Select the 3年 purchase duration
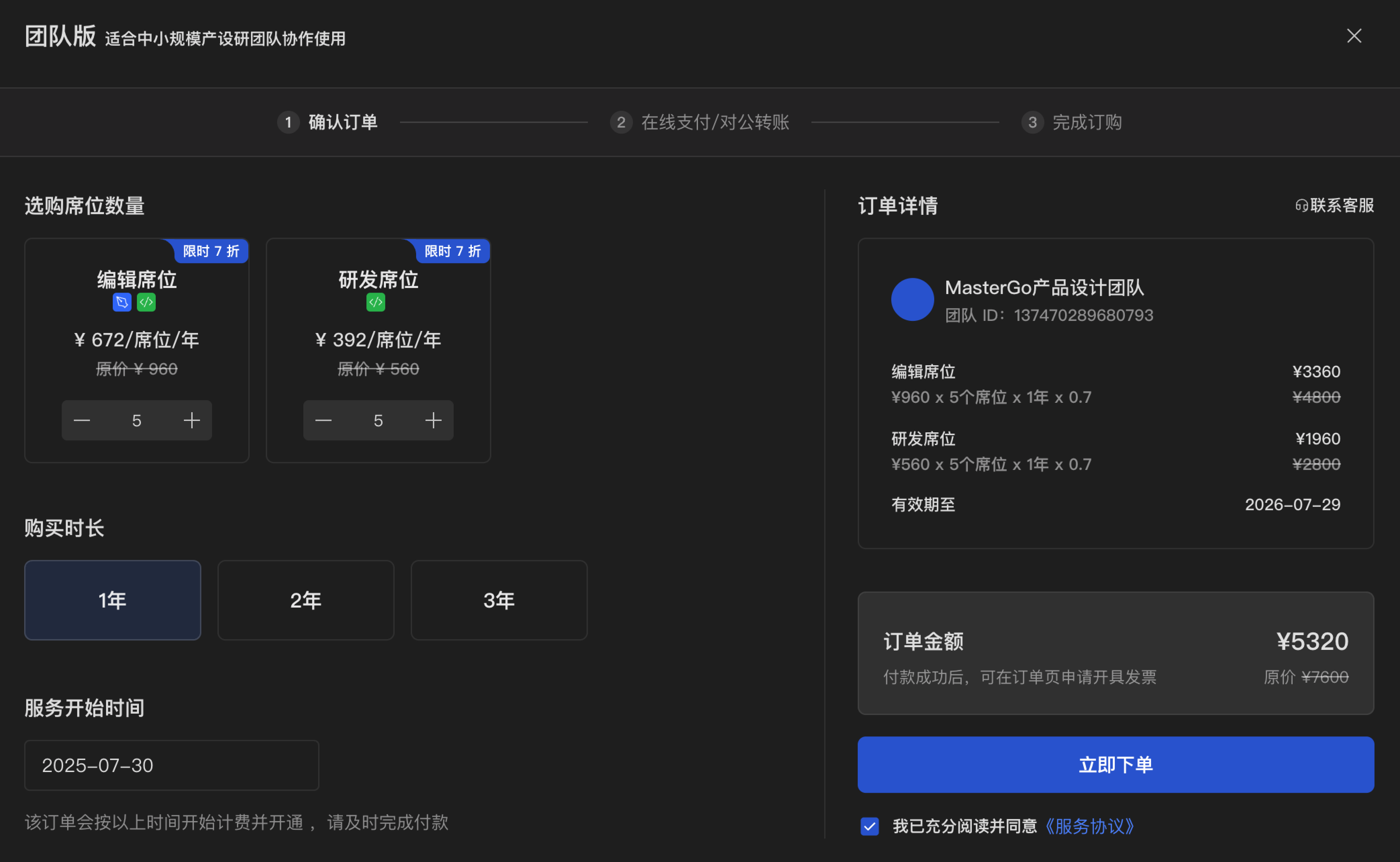This screenshot has width=1400, height=862. pos(499,600)
